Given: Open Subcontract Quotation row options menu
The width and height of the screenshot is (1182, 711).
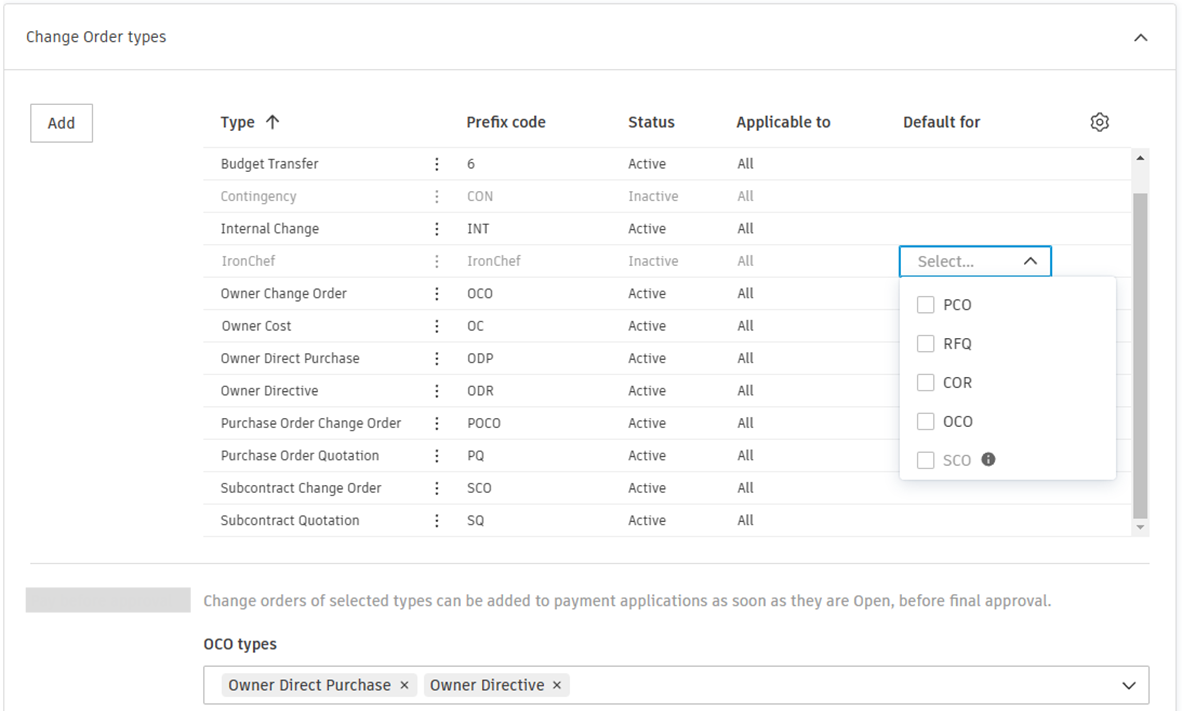Looking at the screenshot, I should pos(437,521).
